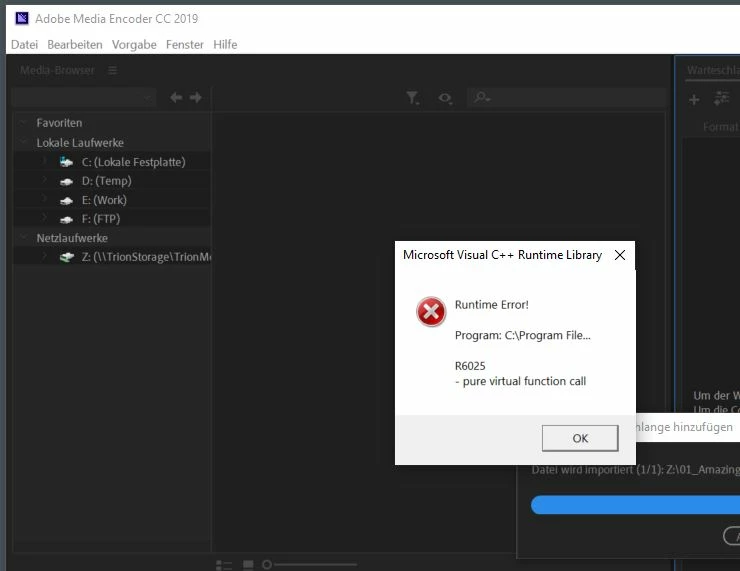The width and height of the screenshot is (740, 571).
Task: Click the E: drive icon
Action: pyautogui.click(x=67, y=201)
